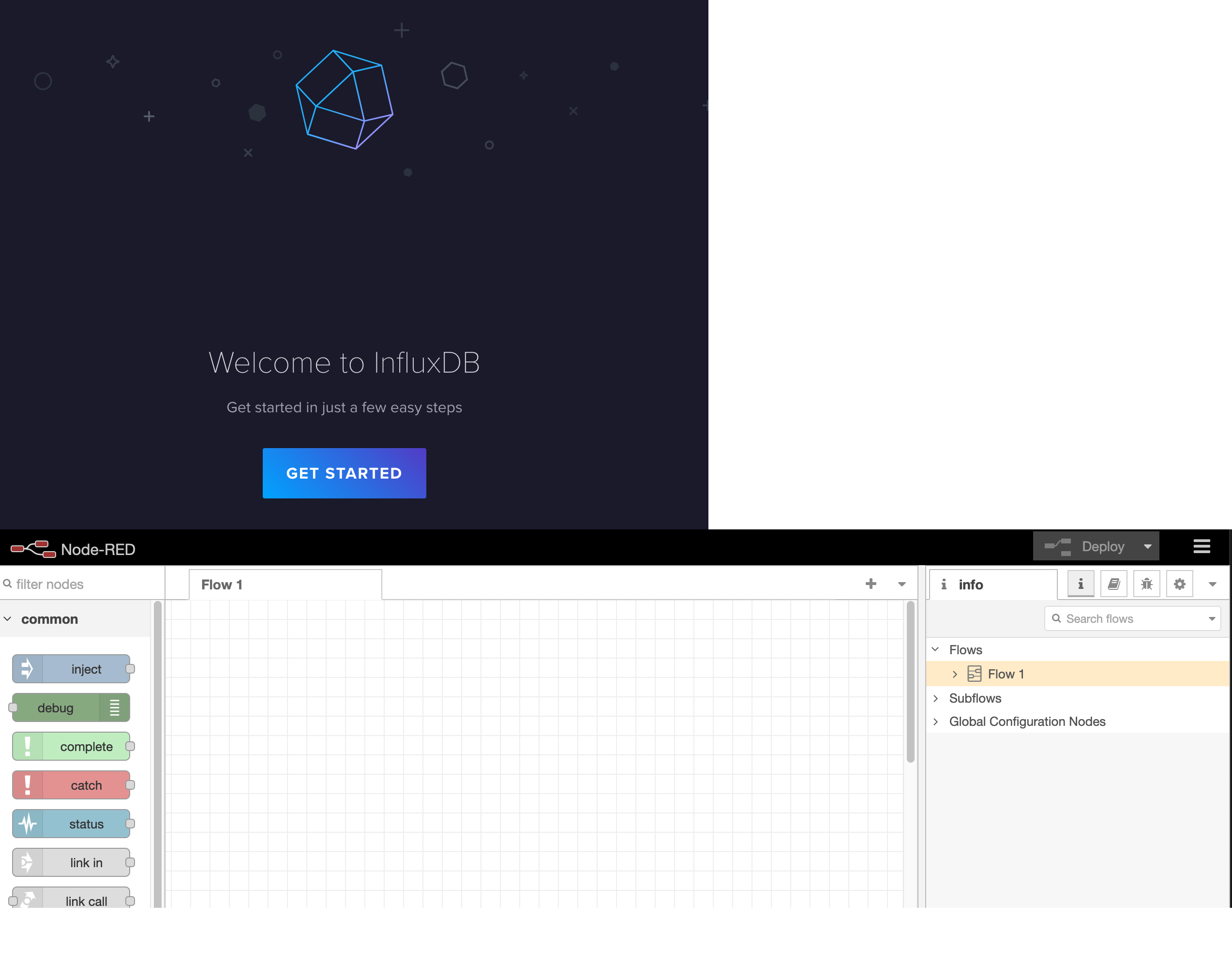The image size is (1232, 962).
Task: Open the Deploy options dropdown arrow
Action: [1147, 546]
